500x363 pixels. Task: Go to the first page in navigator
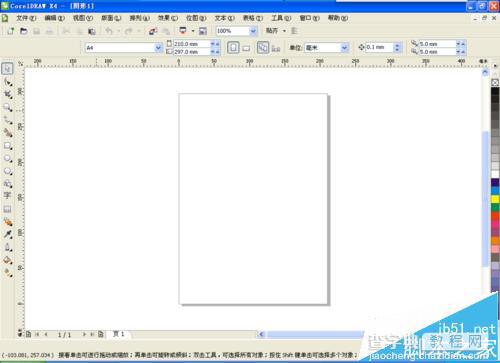point(37,334)
